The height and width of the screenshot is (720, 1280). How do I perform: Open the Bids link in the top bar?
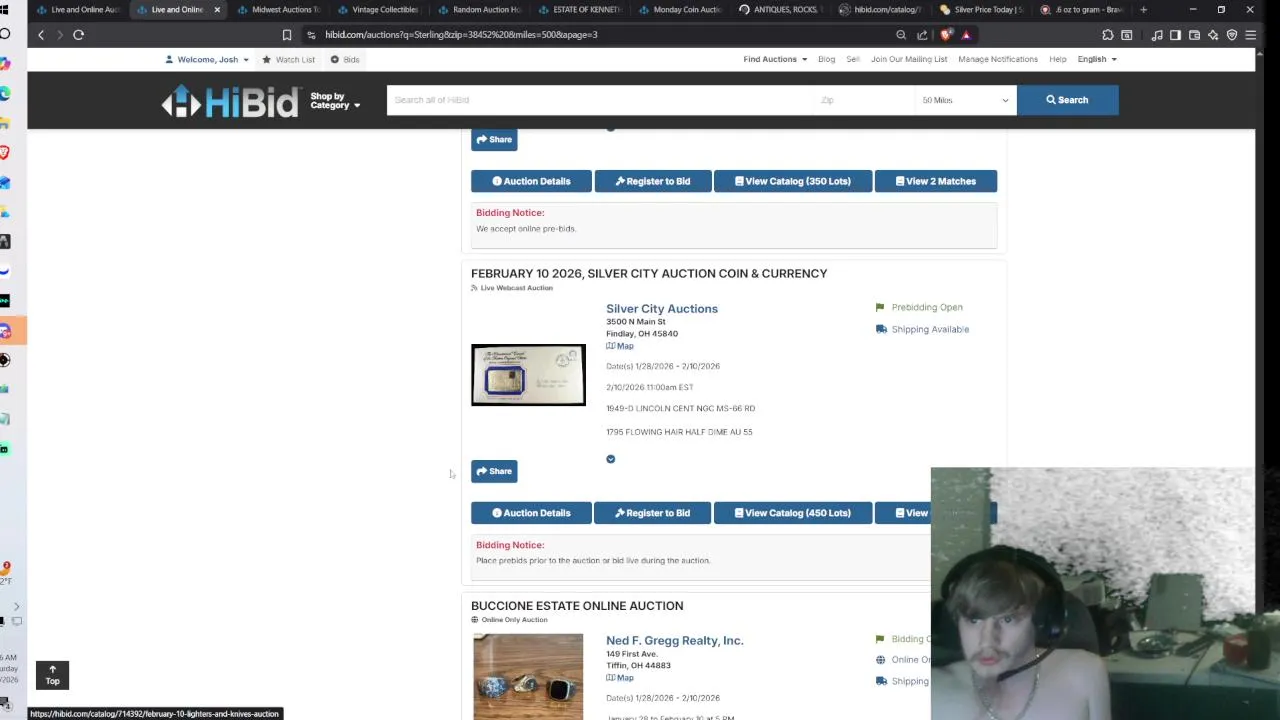tap(345, 60)
